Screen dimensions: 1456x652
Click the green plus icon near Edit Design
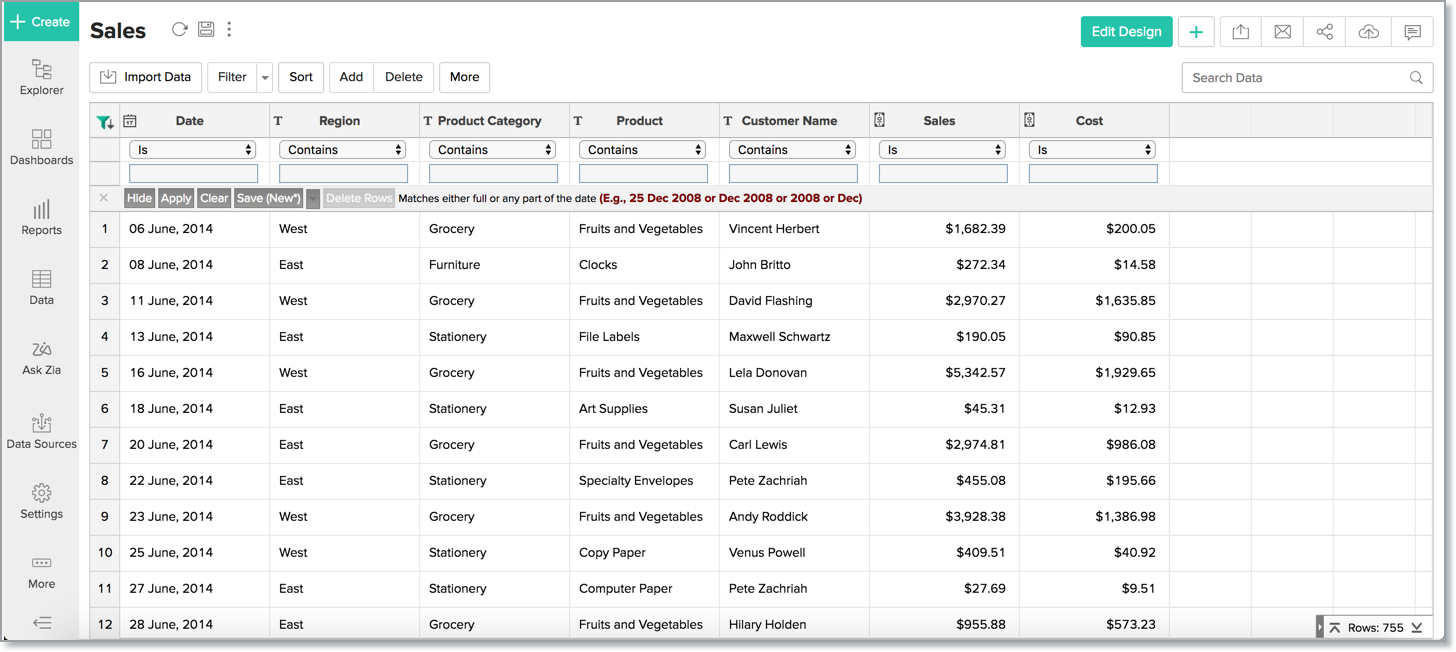click(1196, 32)
